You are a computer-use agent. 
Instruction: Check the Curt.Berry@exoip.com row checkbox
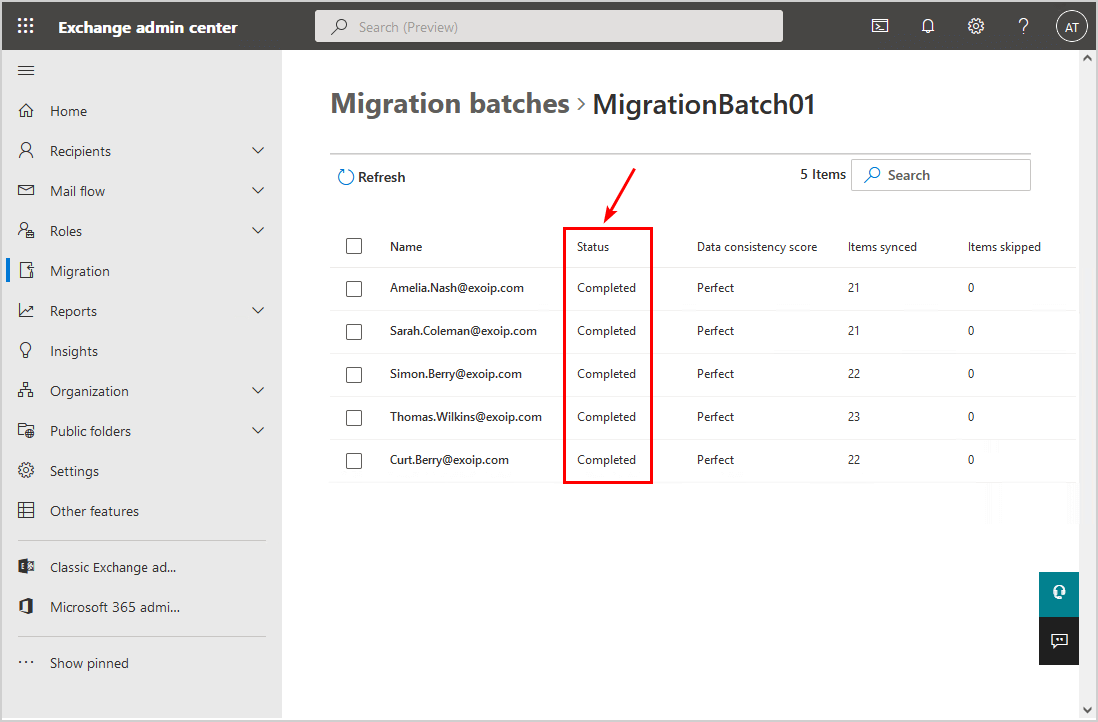pos(354,460)
